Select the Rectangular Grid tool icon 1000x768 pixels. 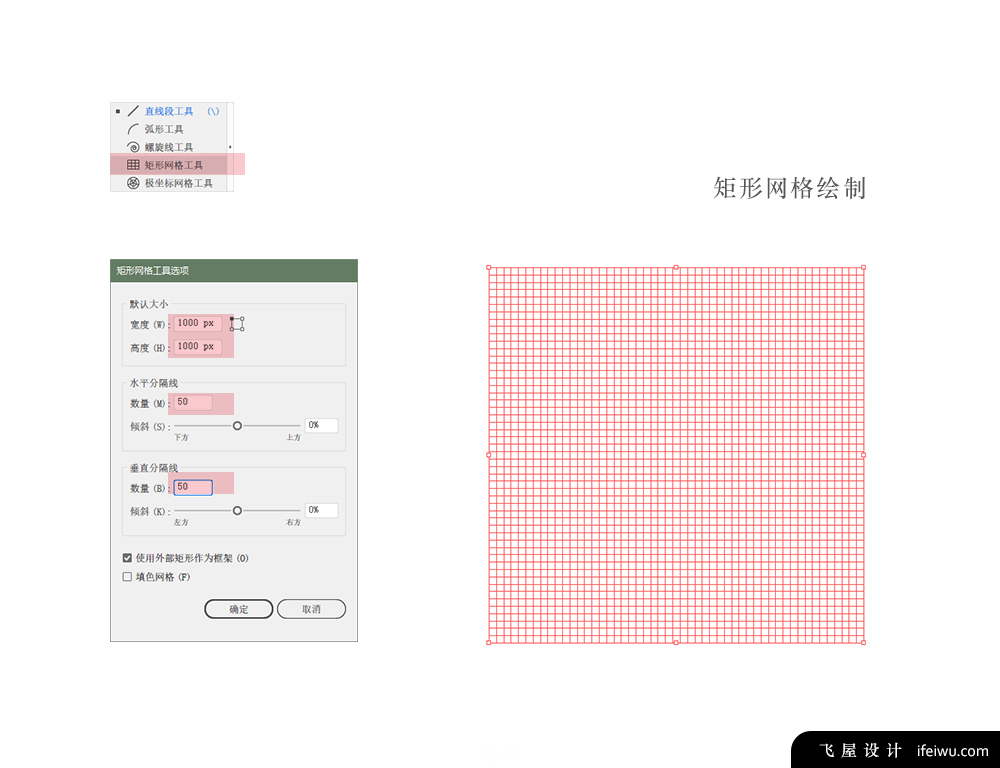[134, 165]
